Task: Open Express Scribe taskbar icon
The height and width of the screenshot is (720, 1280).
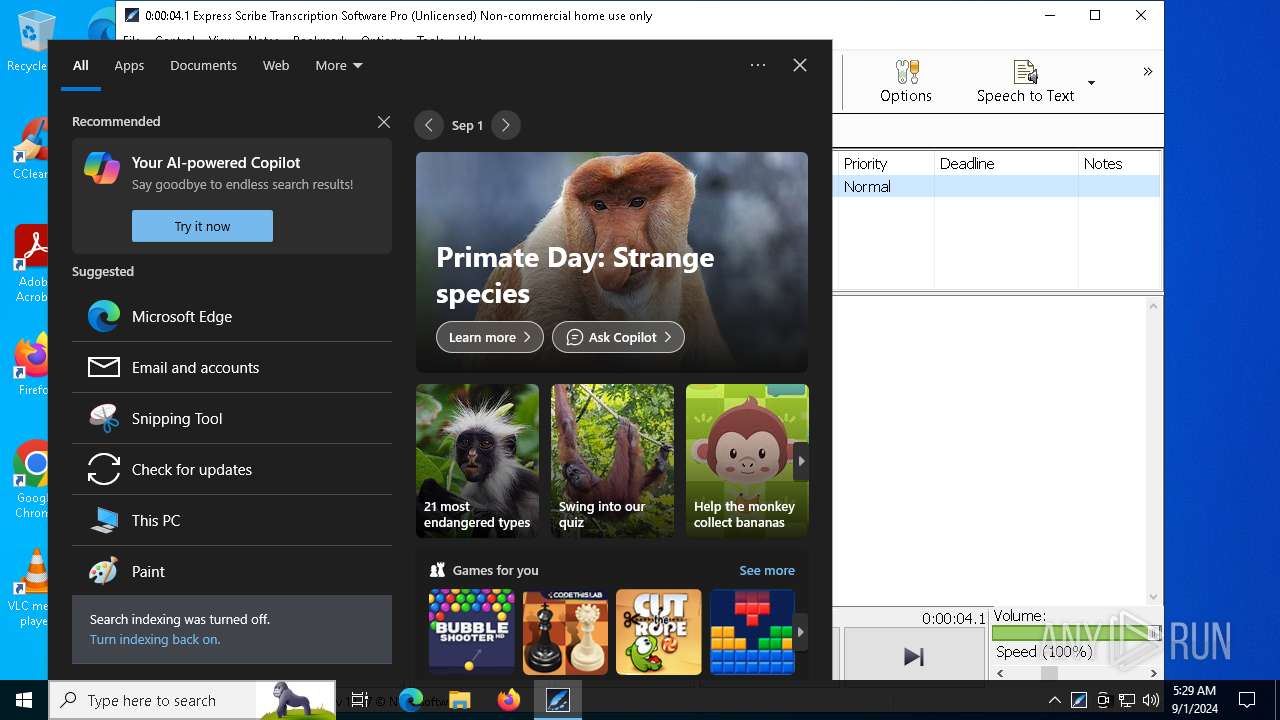Action: pos(557,700)
